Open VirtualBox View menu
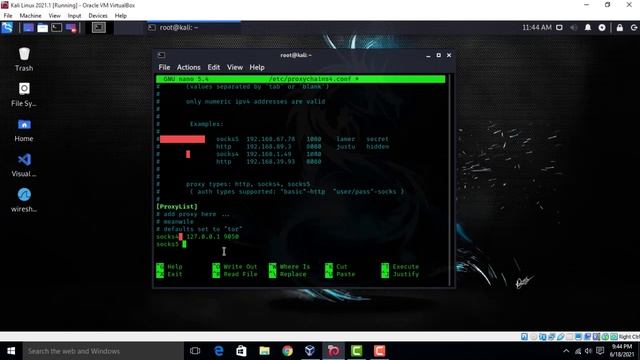 [x=54, y=16]
